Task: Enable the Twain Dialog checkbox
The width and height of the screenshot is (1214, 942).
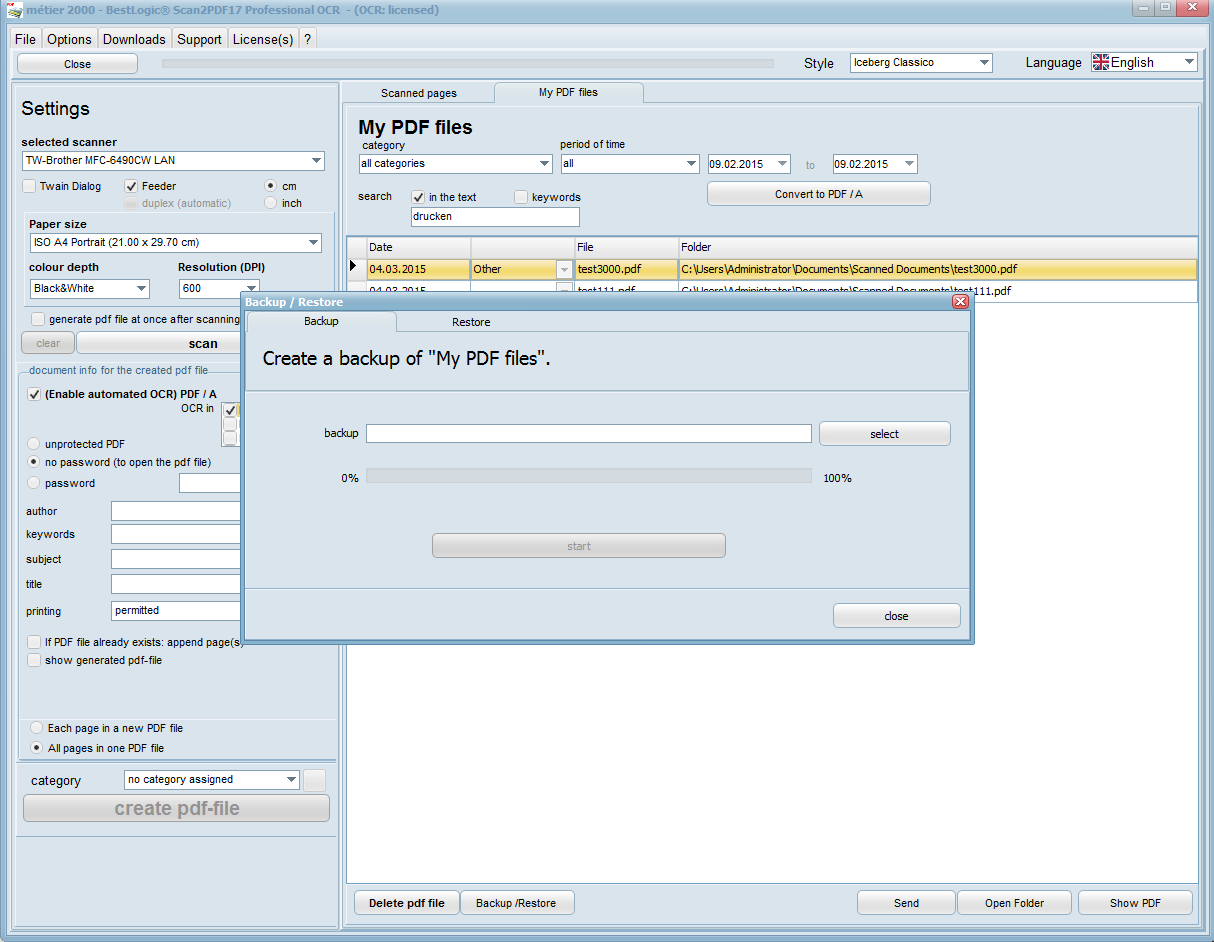Action: click(x=30, y=186)
